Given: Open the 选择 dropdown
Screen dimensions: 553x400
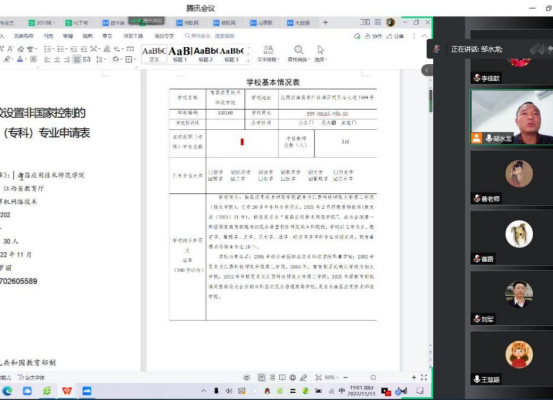Looking at the screenshot, I should [x=321, y=54].
